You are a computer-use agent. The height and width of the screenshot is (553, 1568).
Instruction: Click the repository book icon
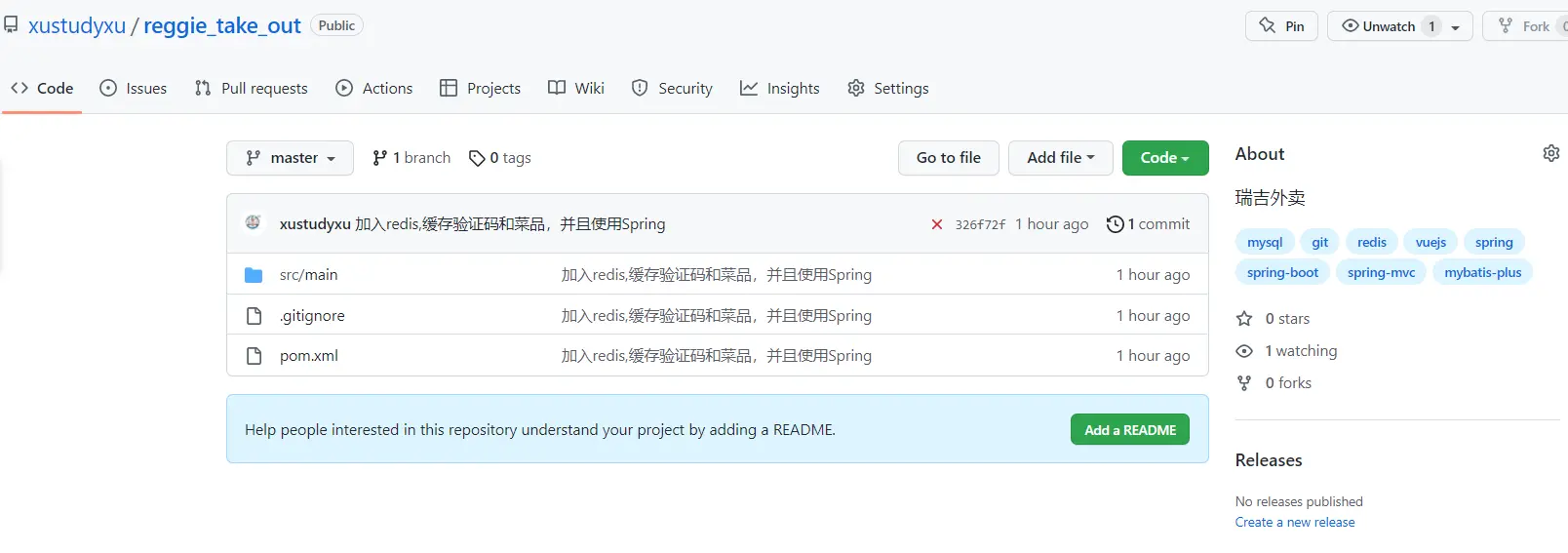pos(11,25)
